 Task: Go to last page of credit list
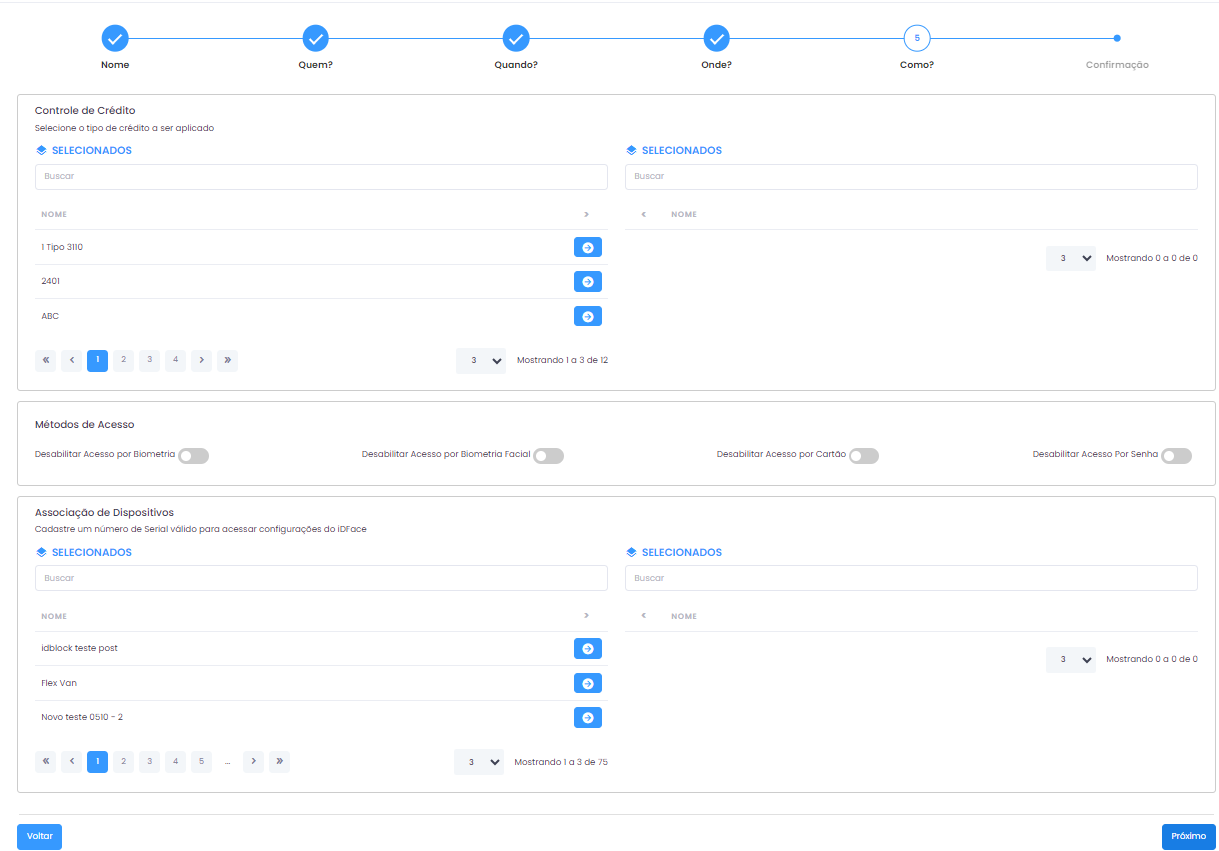(227, 360)
